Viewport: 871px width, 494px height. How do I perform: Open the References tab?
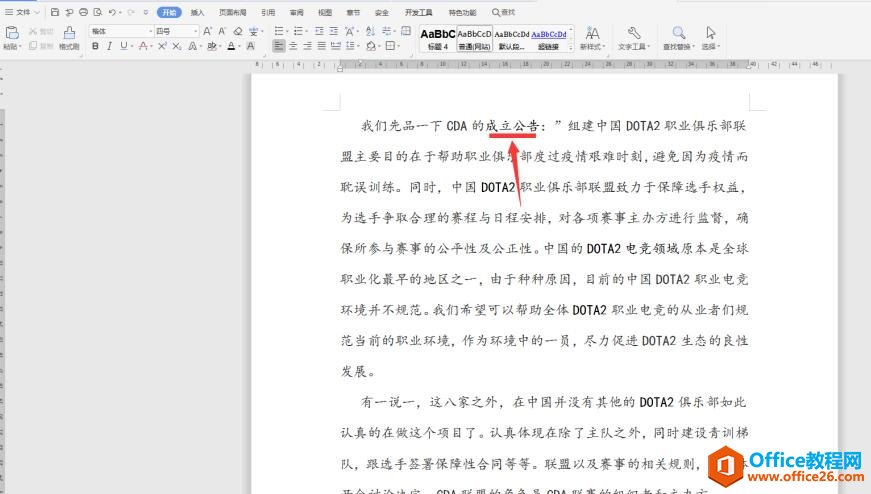pyautogui.click(x=268, y=12)
